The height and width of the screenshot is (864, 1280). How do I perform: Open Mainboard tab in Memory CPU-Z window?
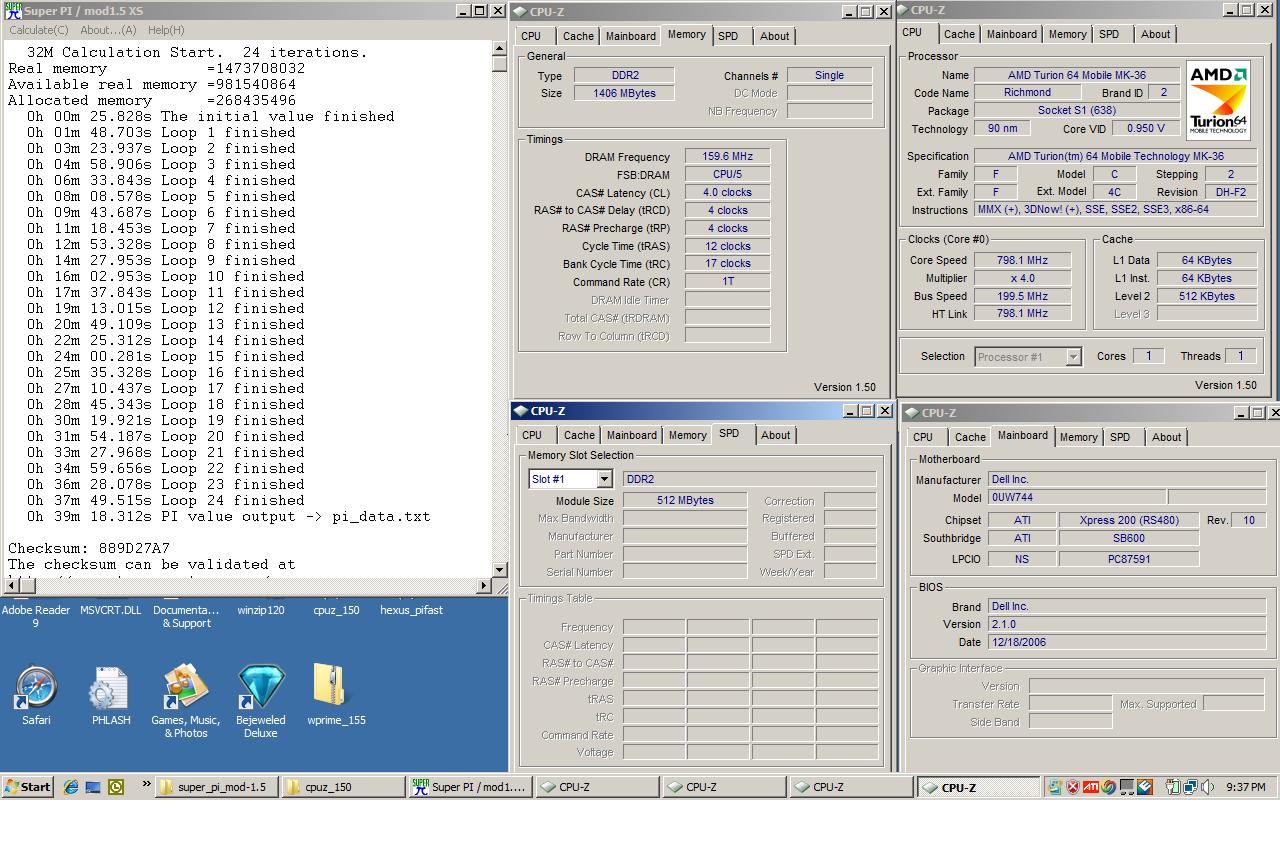631,36
